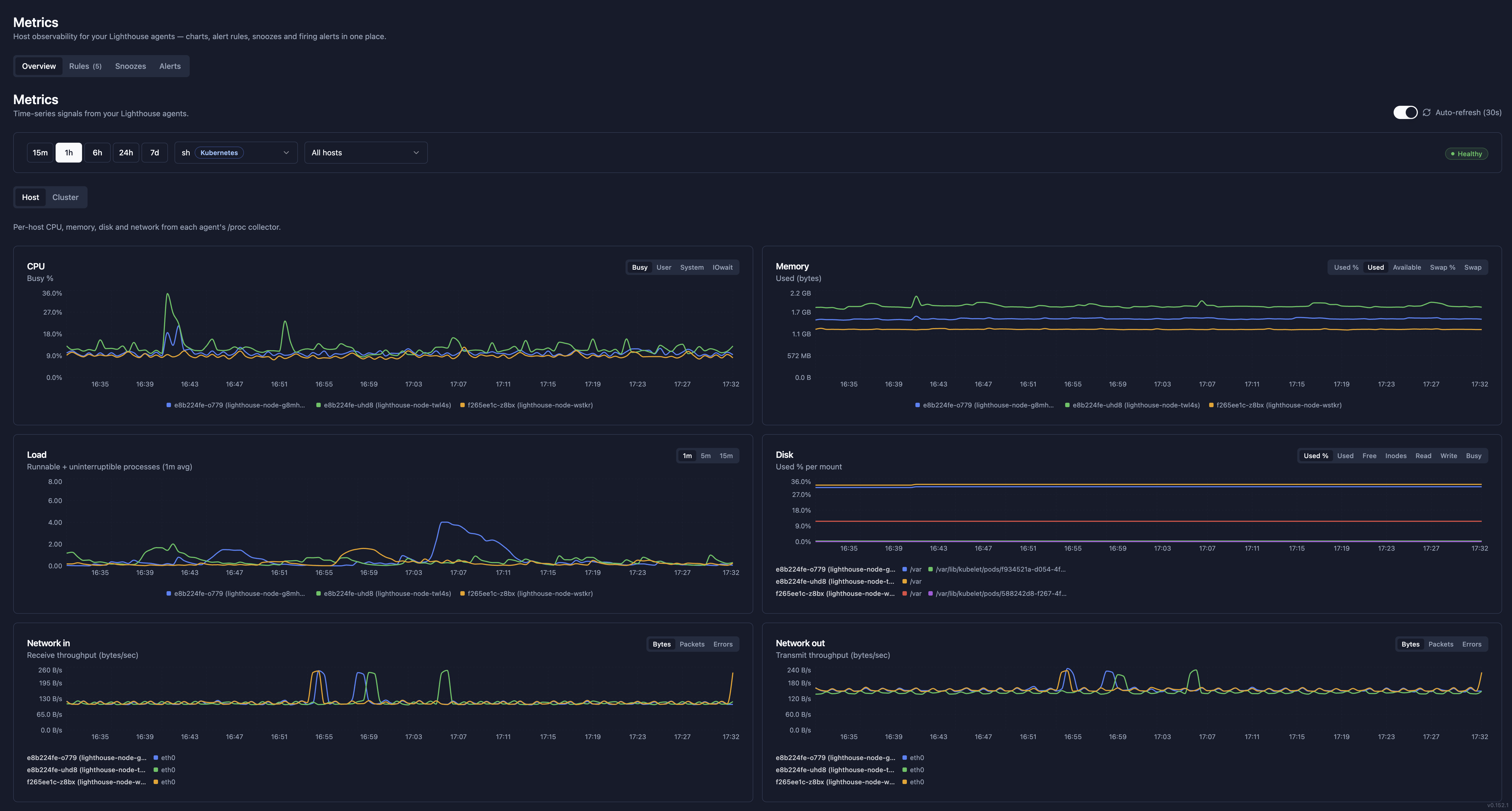
Task: Click blue eth0 swatch in Network in legend
Action: tap(156, 758)
